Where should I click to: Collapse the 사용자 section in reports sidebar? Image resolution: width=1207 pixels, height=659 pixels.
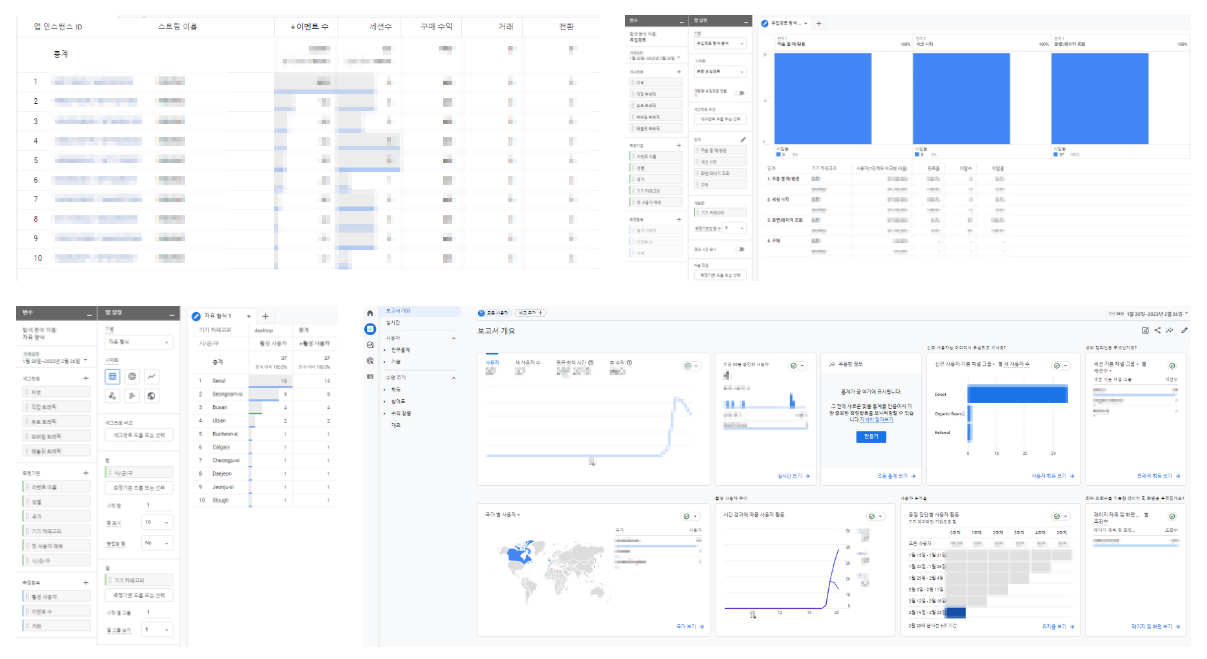tap(453, 338)
